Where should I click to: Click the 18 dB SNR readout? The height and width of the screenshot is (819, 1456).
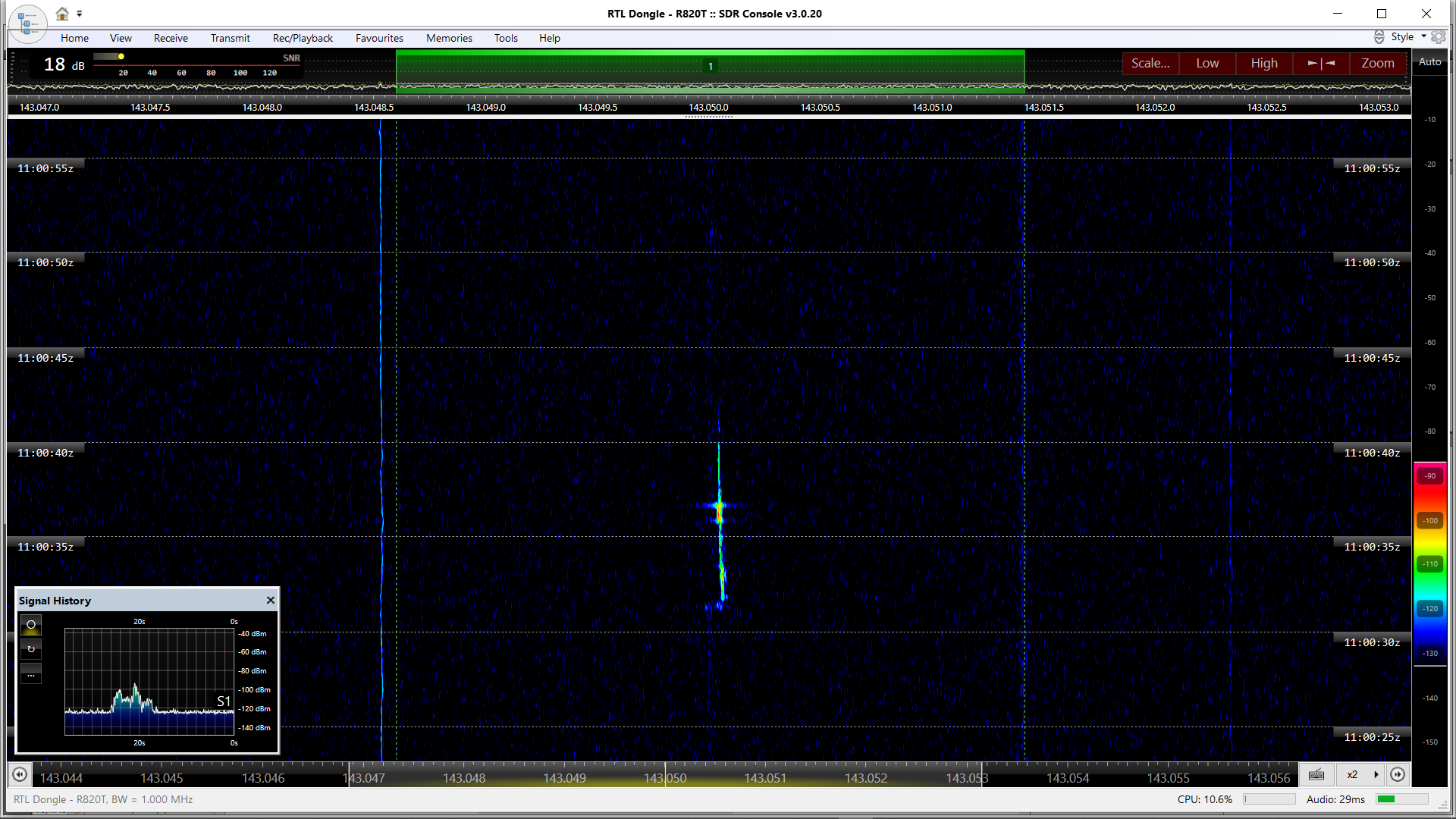click(64, 64)
